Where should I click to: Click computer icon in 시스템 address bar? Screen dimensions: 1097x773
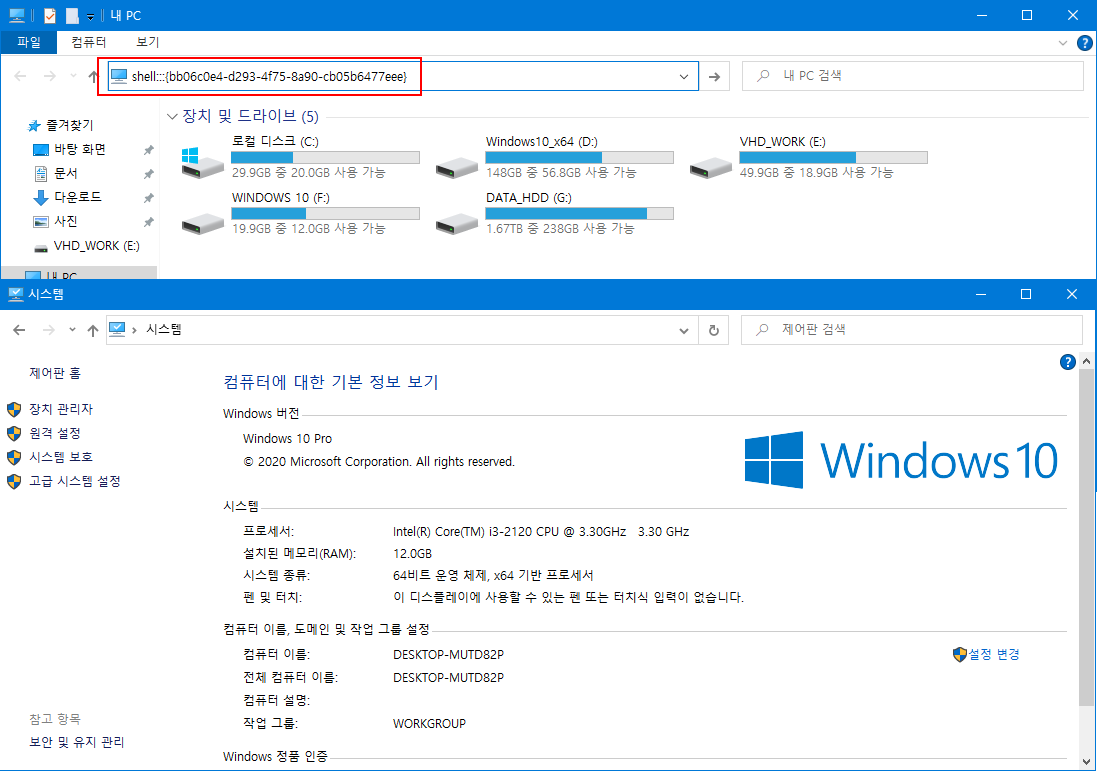click(117, 329)
